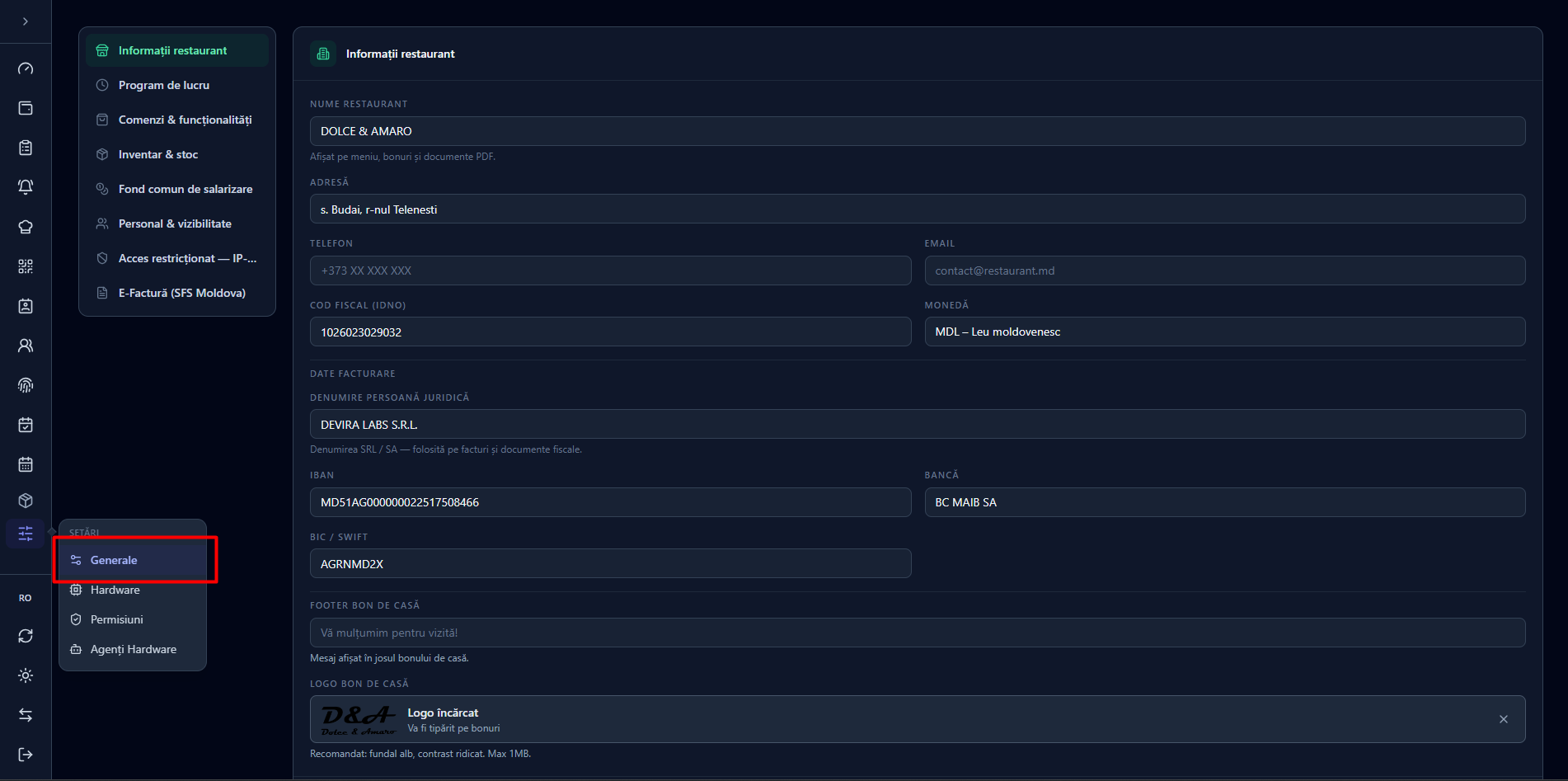
Task: Open the dashboard gauge icon in sidebar
Action: (26, 68)
